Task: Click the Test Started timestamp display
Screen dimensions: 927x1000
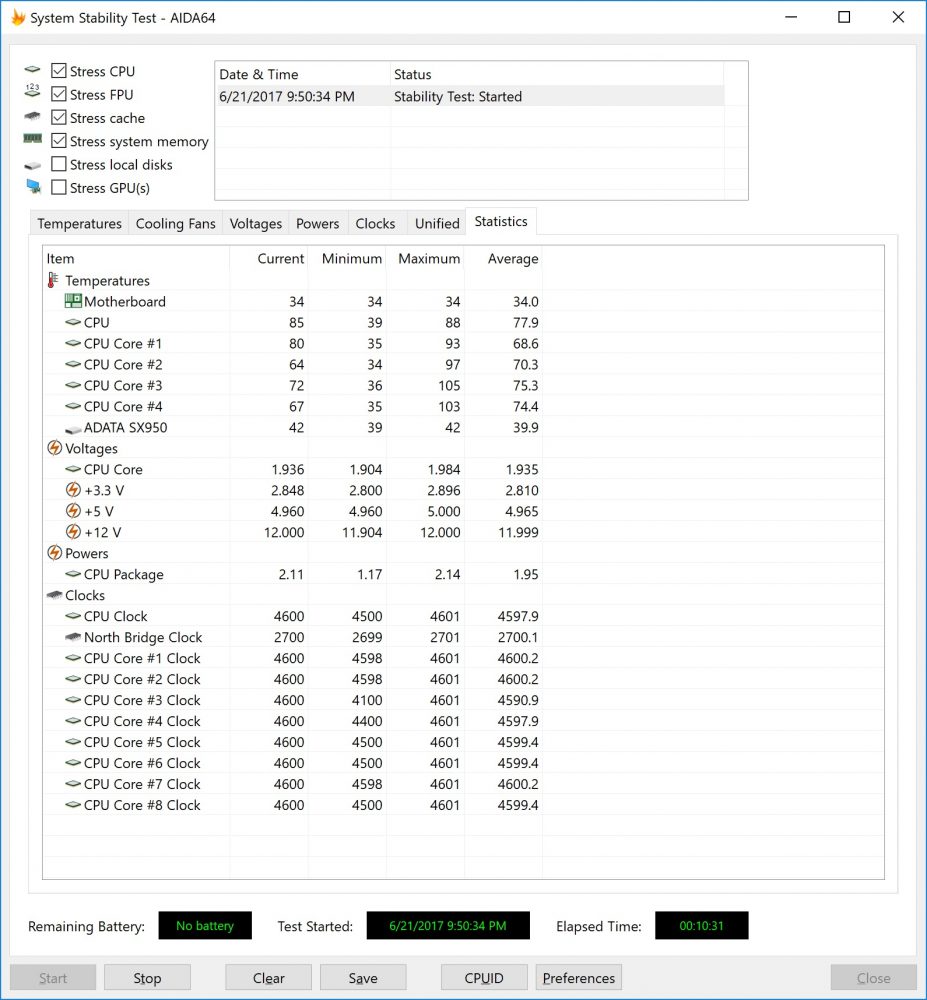Action: (x=448, y=925)
